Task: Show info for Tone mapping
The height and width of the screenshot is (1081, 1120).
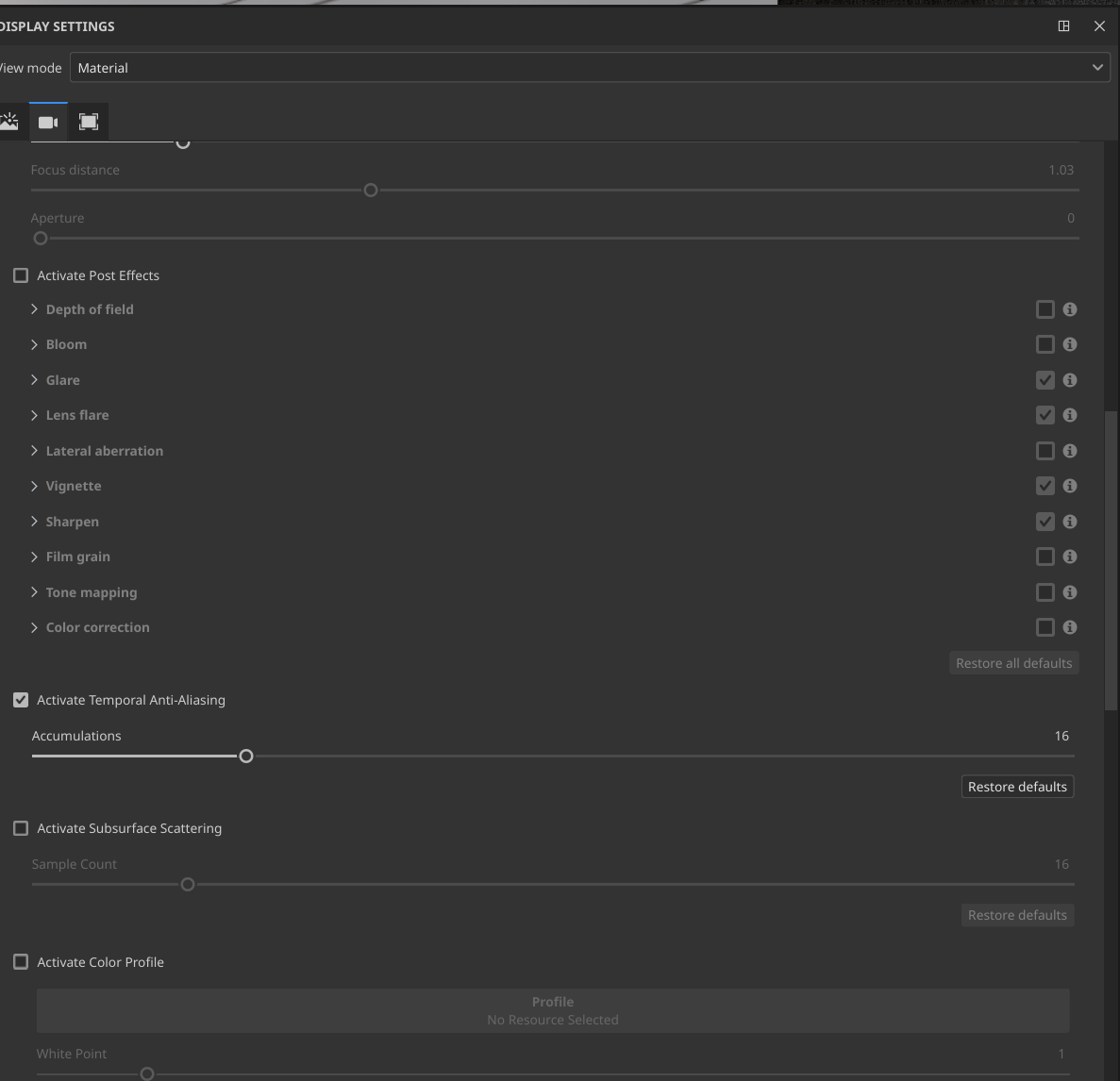Action: (1069, 591)
